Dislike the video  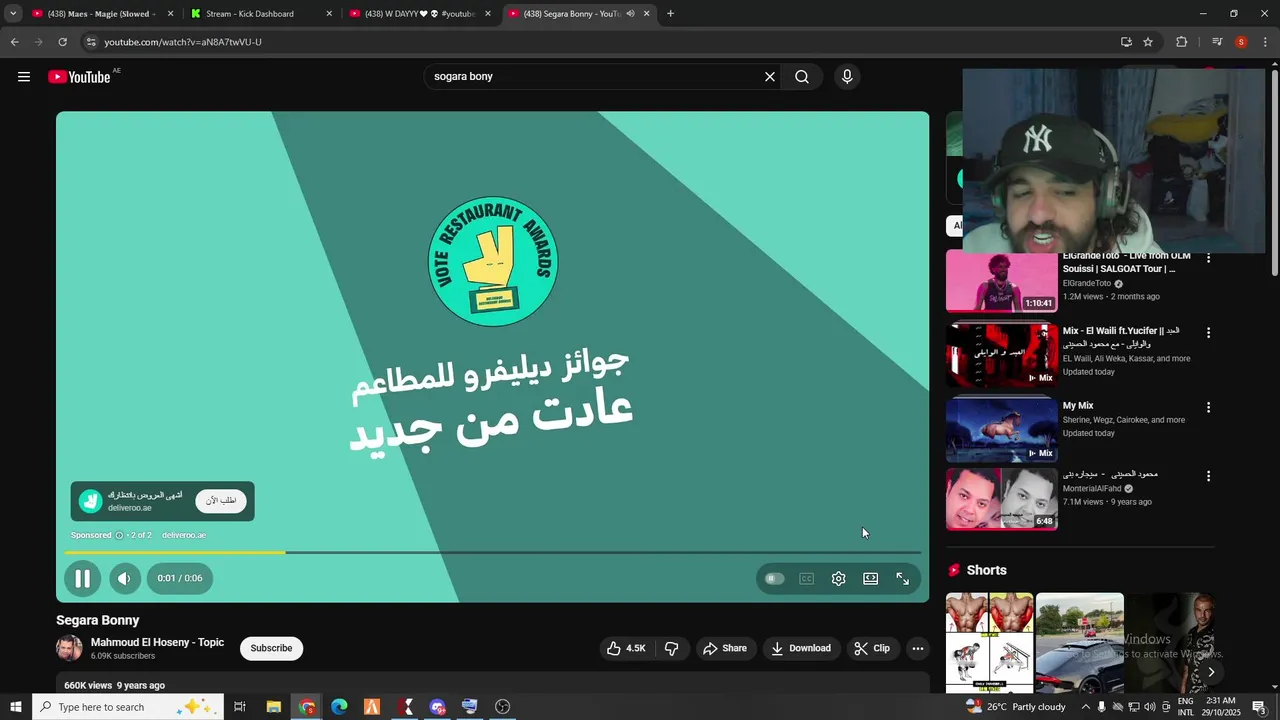[671, 648]
